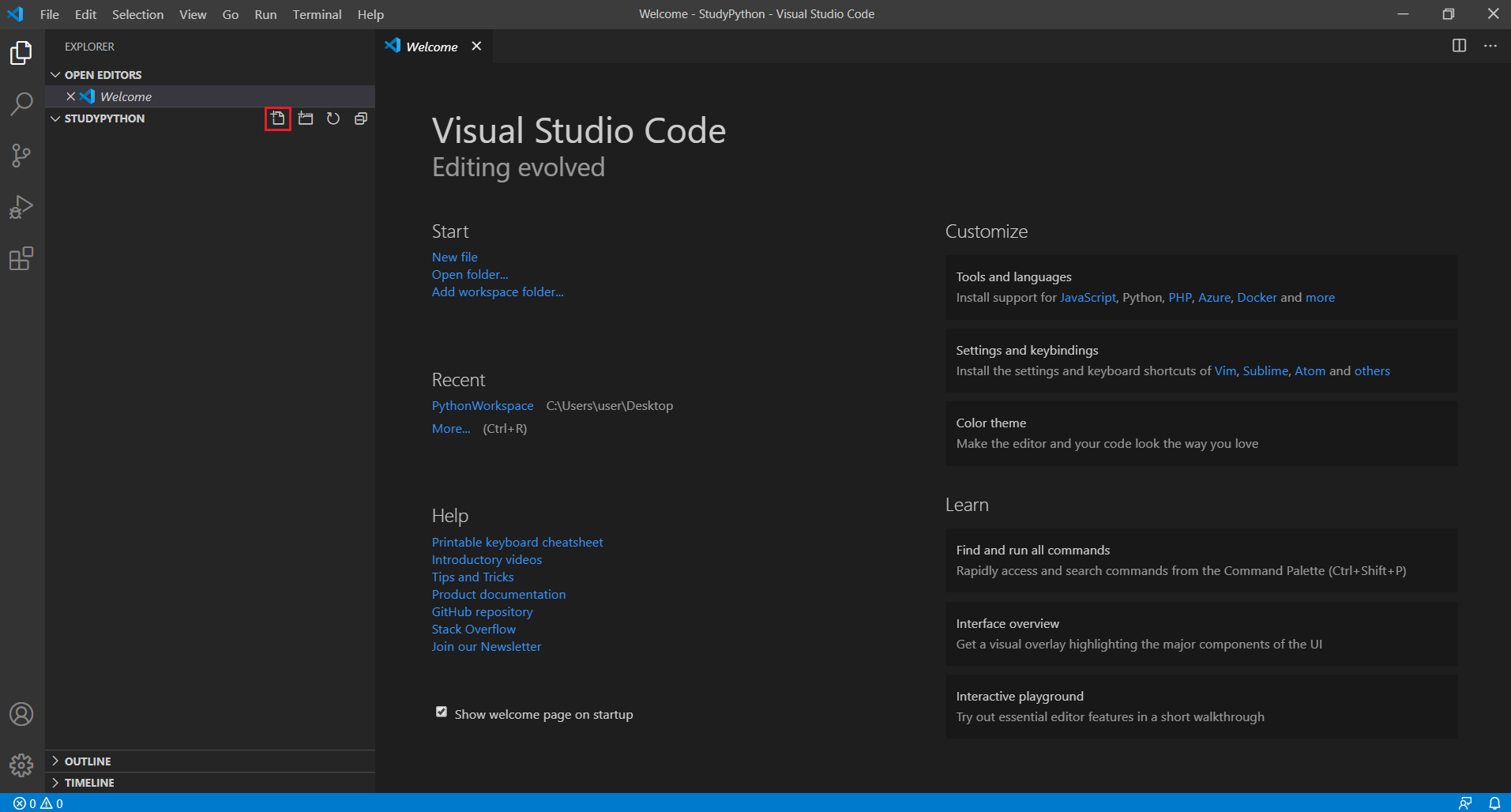Viewport: 1511px width, 812px height.
Task: Open Stack Overflow link
Action: 473,630
